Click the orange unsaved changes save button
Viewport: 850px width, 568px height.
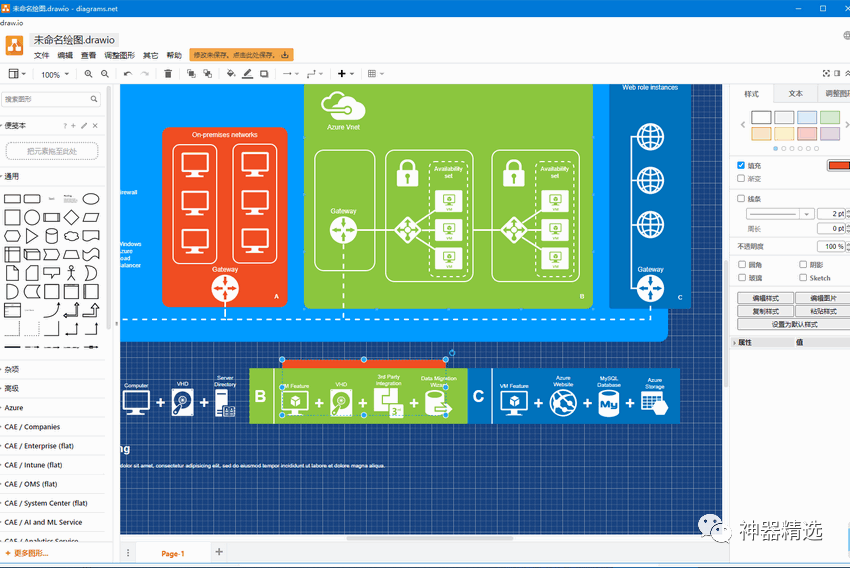click(x=241, y=55)
